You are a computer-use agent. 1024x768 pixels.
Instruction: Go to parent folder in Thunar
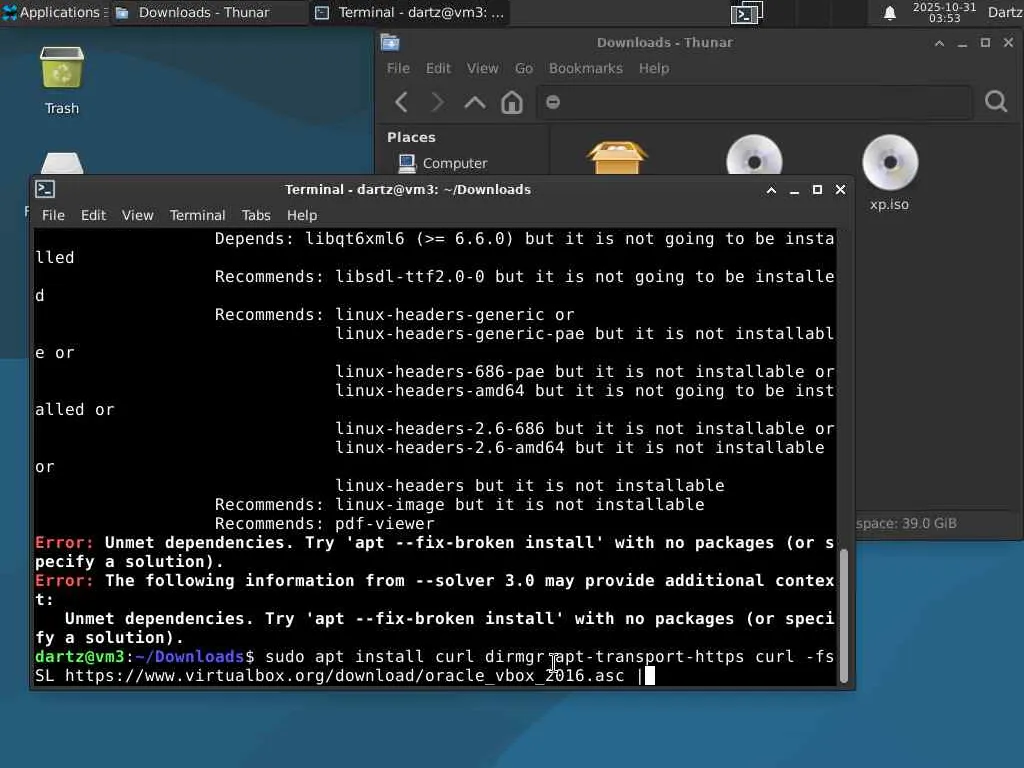point(475,102)
